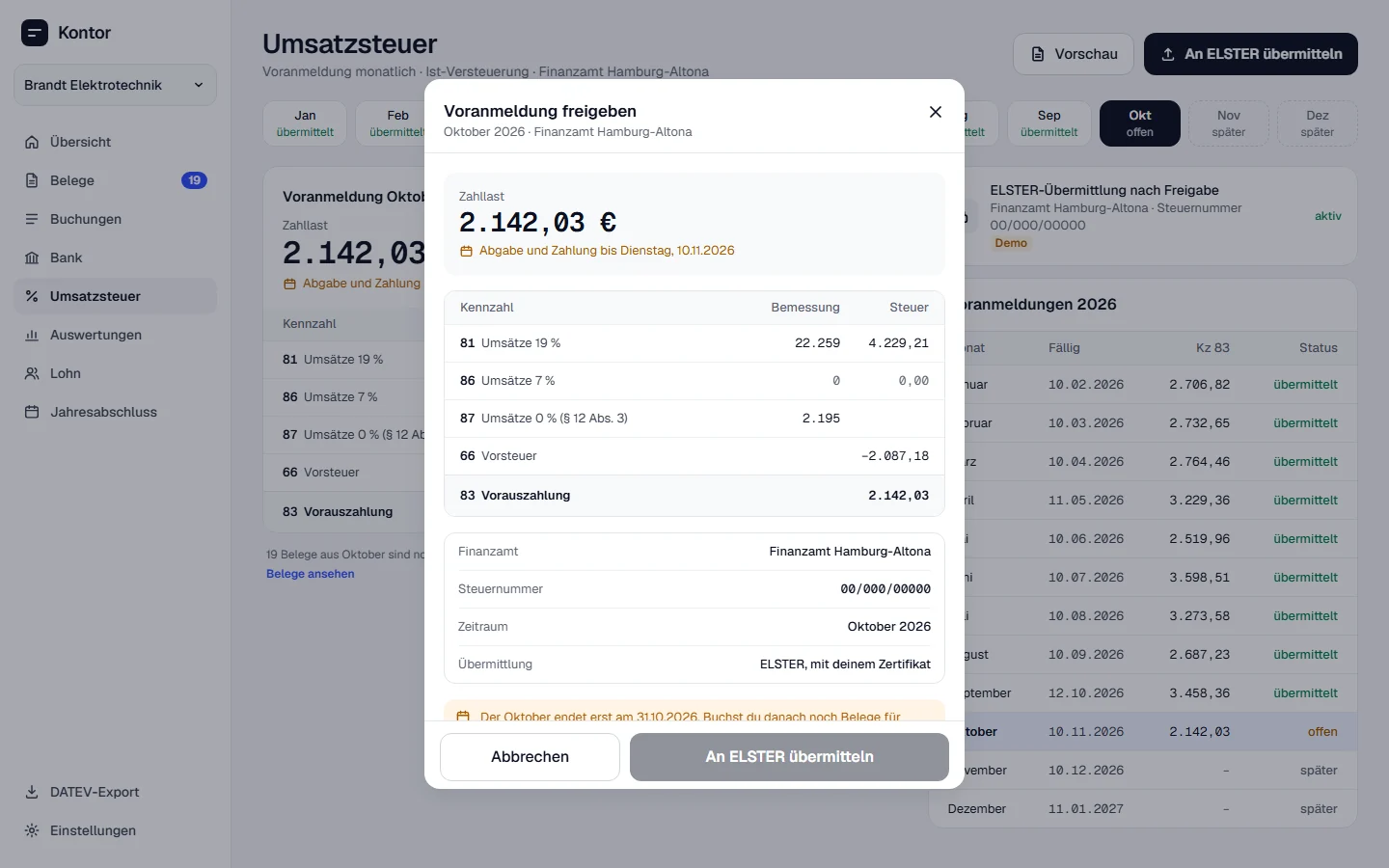The height and width of the screenshot is (868, 1389).
Task: Click the document icon beside Belege
Action: 32,180
